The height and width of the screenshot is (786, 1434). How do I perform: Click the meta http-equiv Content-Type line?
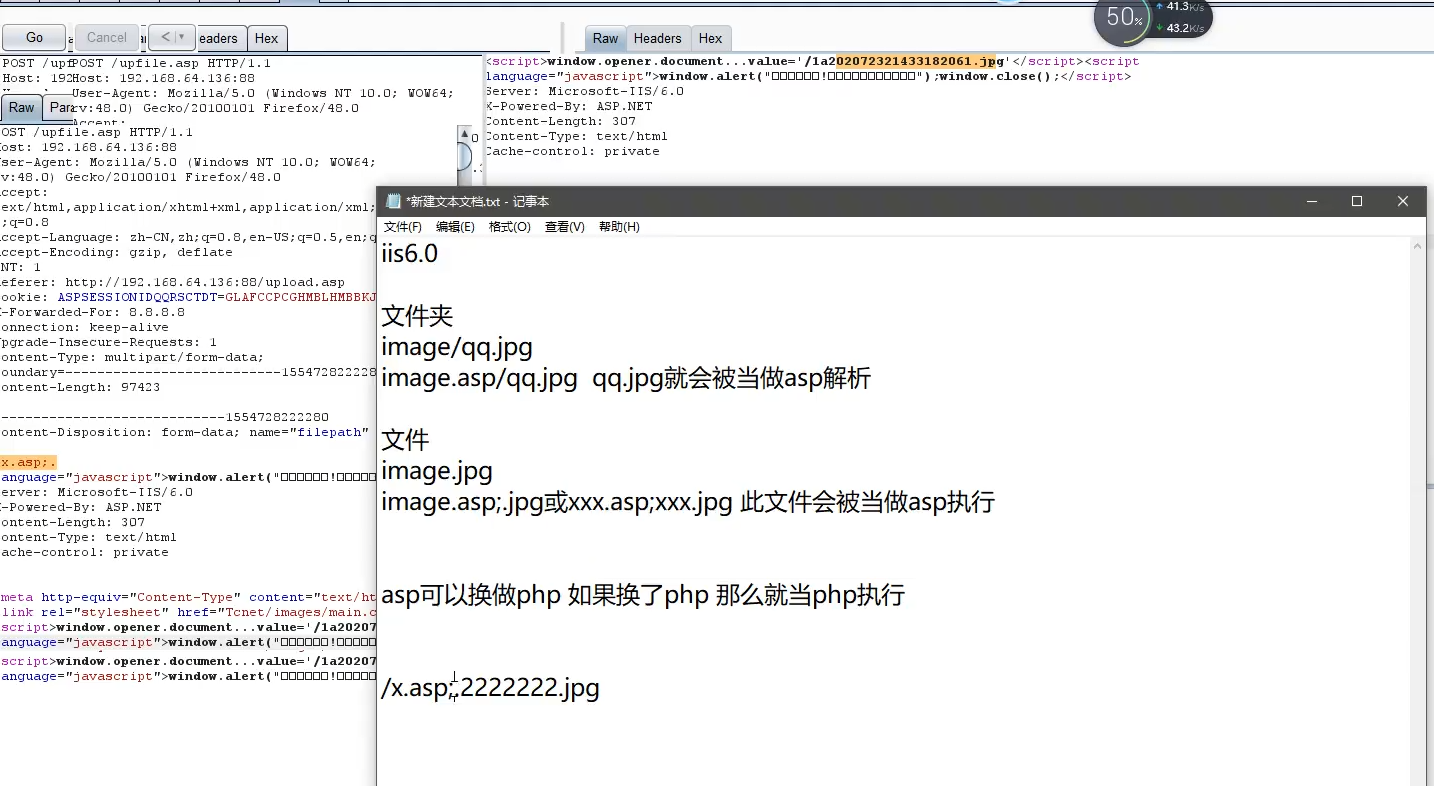click(188, 597)
